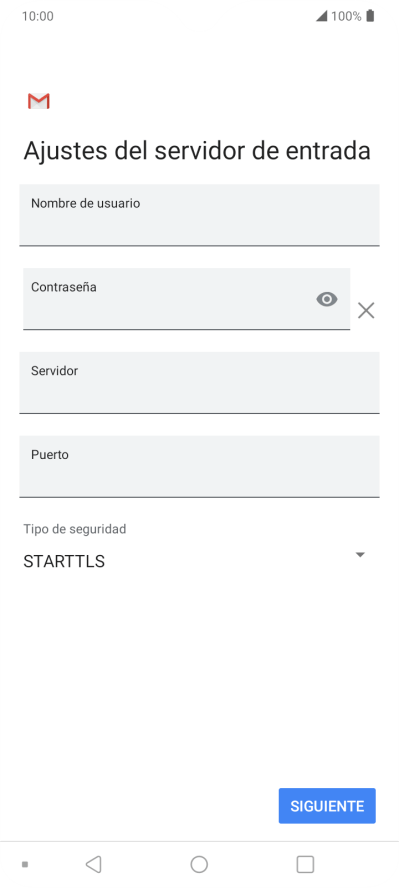399x888 pixels.
Task: Click the Gmail logo icon
Action: pos(38,101)
